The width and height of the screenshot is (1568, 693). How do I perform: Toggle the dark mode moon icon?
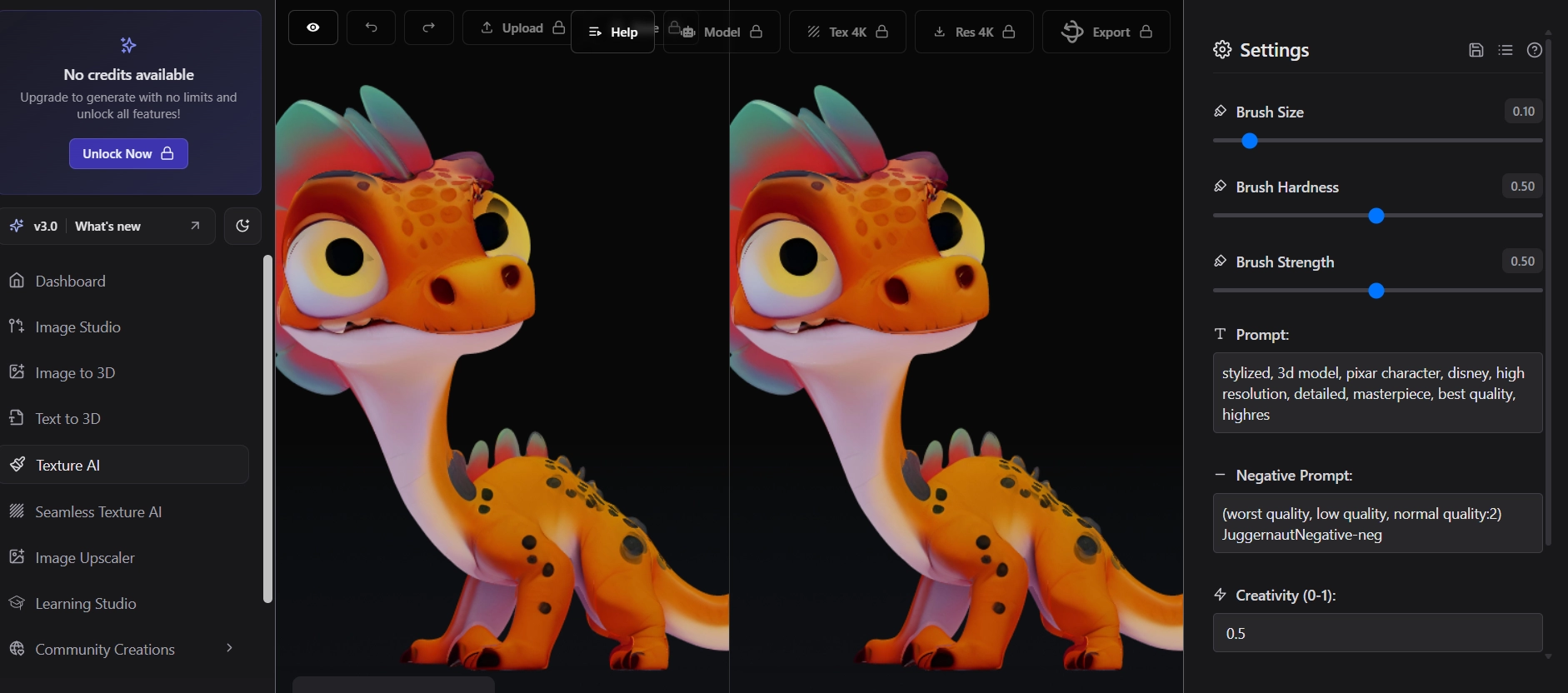[242, 226]
